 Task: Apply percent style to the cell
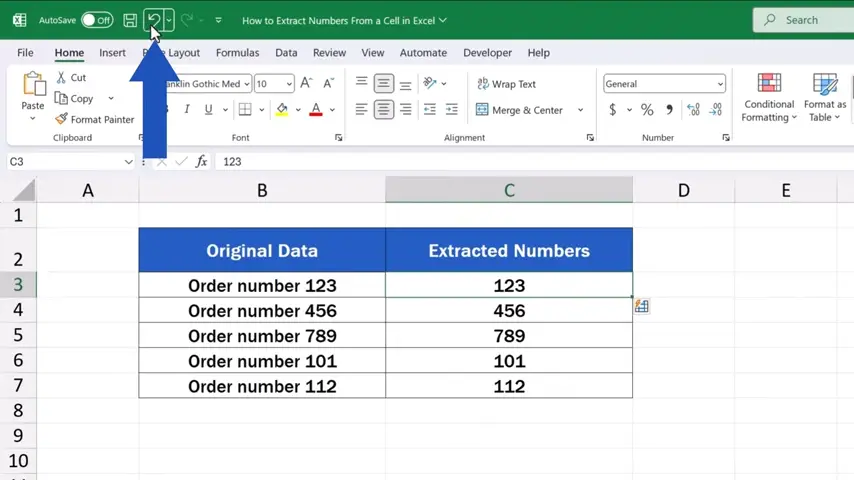tap(647, 110)
